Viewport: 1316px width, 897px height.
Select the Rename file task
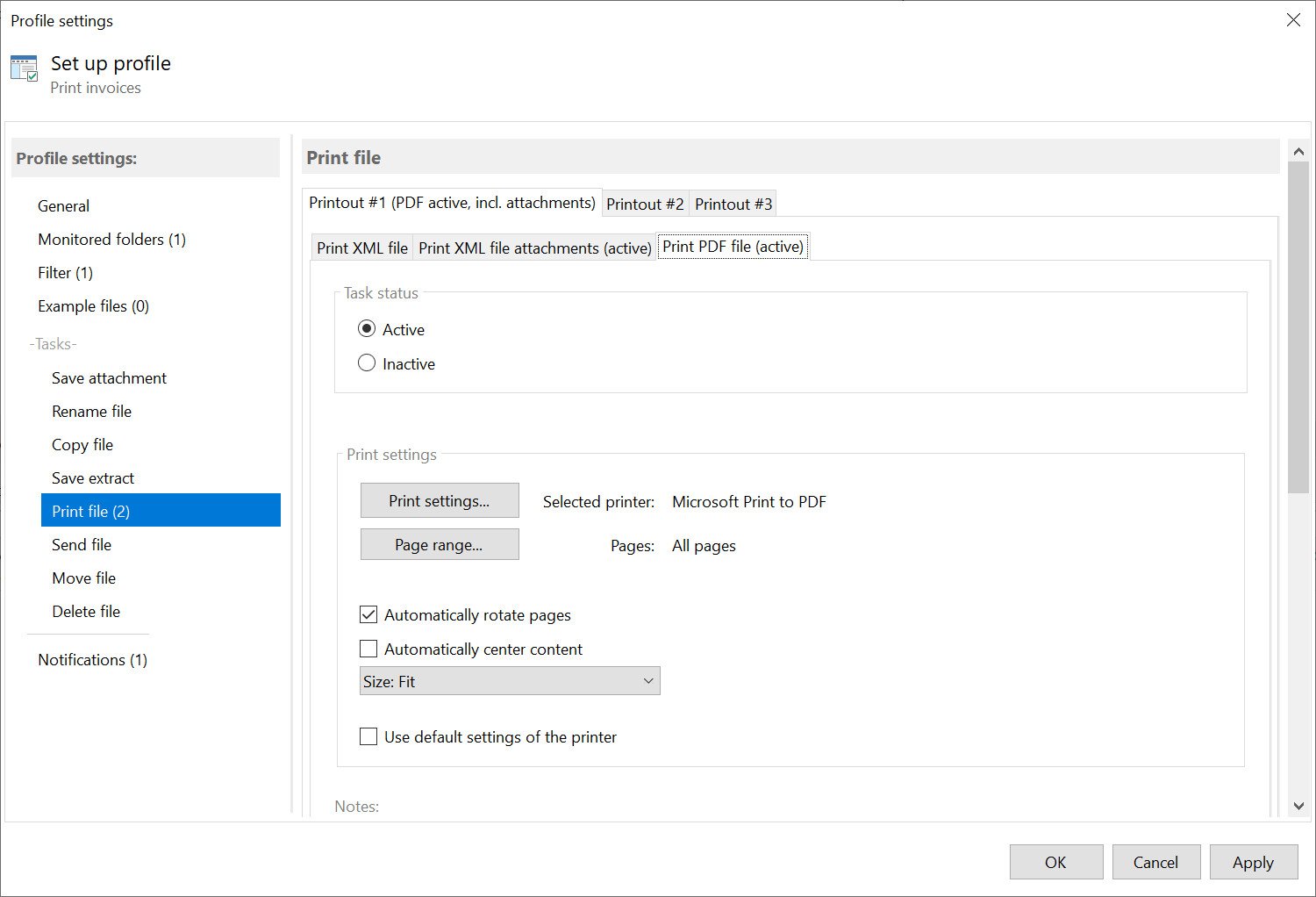pyautogui.click(x=91, y=412)
